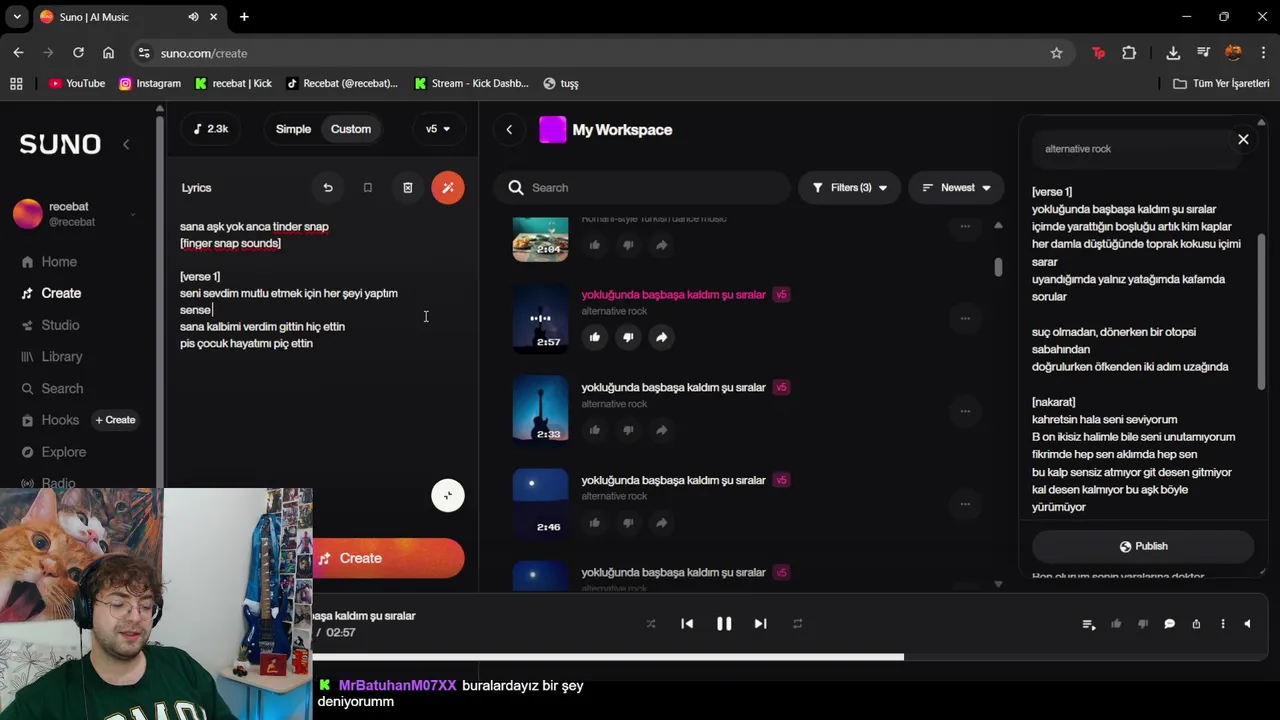Viewport: 1280px width, 720px height.
Task: Like the 2:04 dance music song
Action: click(595, 245)
